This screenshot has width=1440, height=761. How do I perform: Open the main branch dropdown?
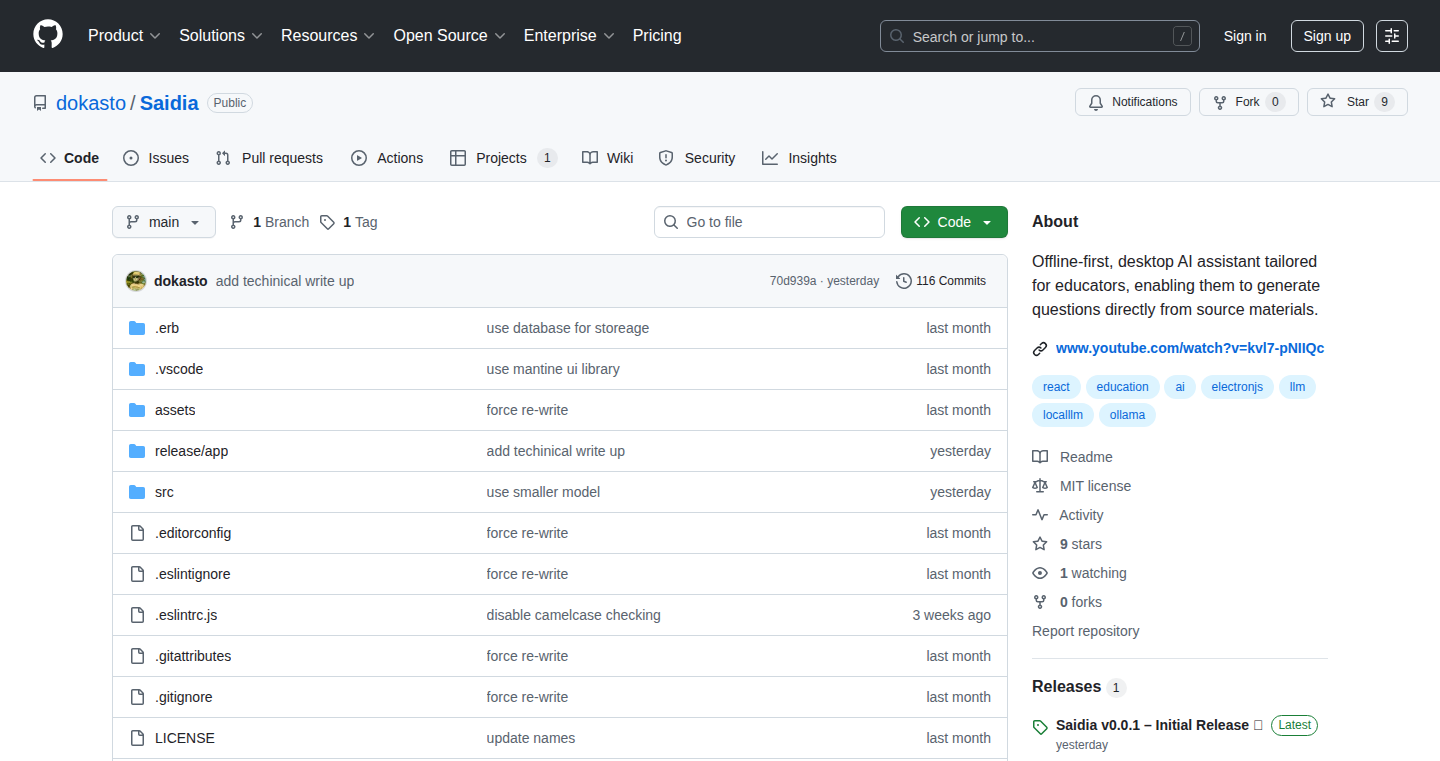point(164,222)
